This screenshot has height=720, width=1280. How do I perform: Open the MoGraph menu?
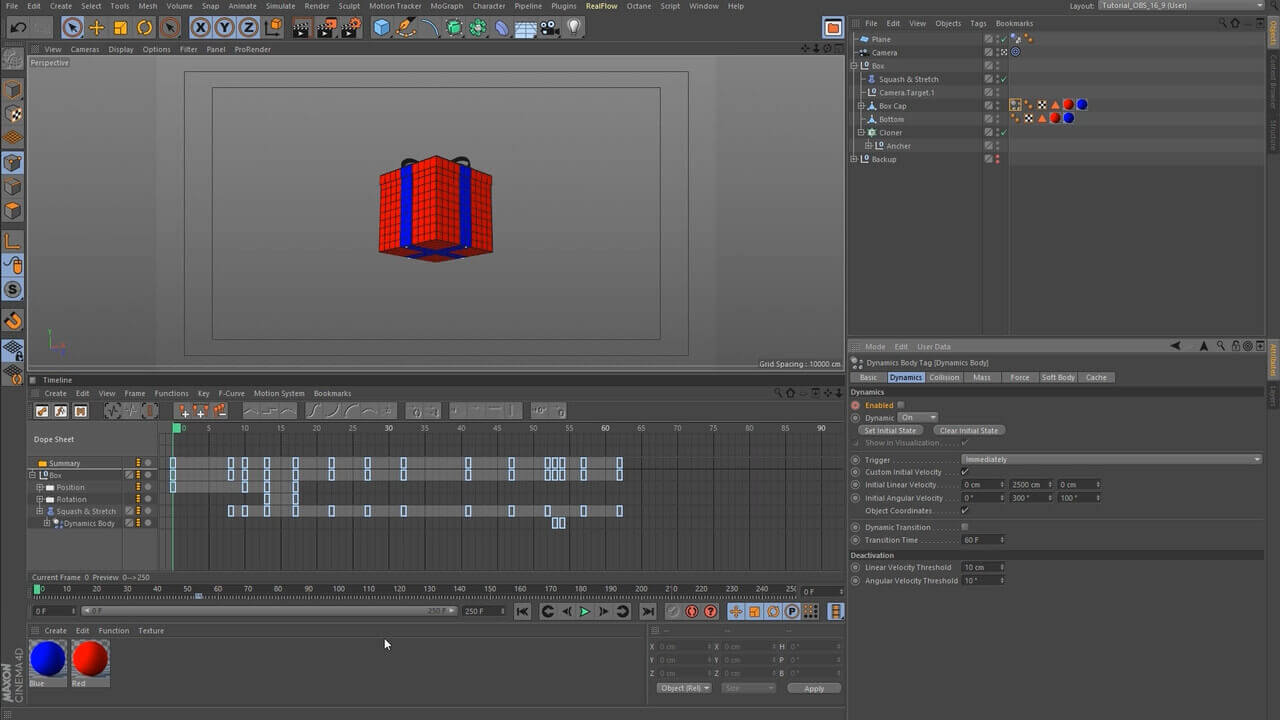tap(446, 6)
